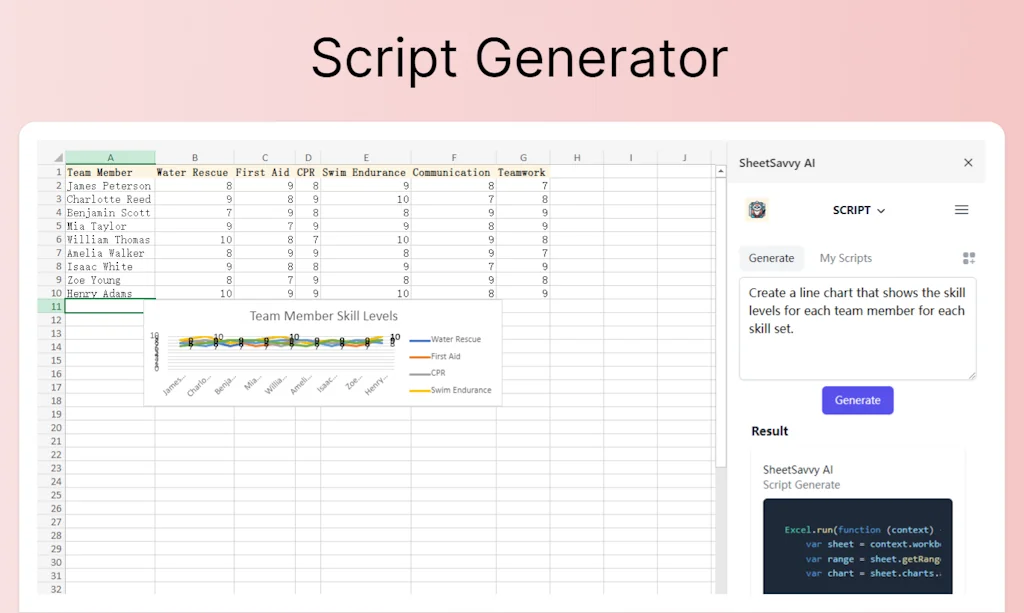
Task: Switch to the My Scripts tab
Action: click(x=845, y=258)
